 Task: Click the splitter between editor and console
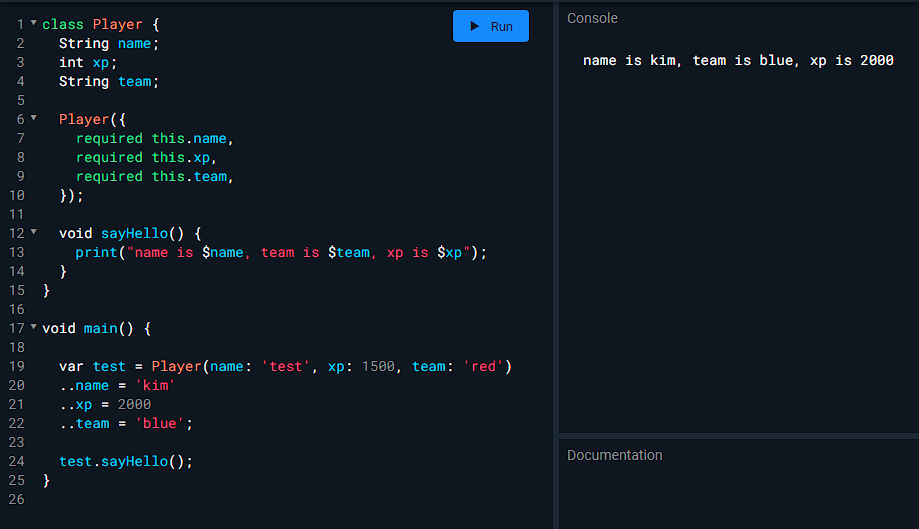click(556, 265)
